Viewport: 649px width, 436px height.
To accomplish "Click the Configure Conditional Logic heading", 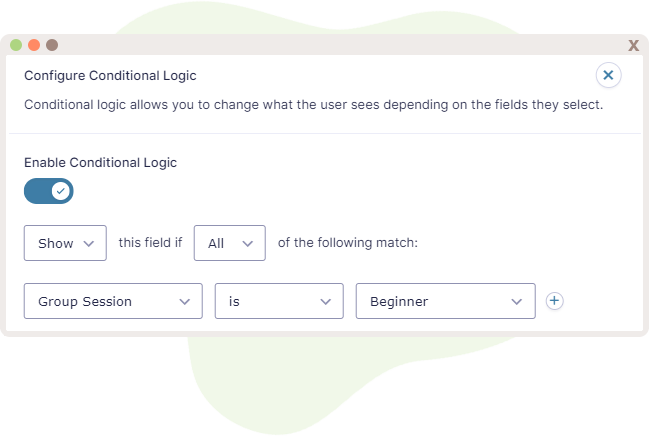I will point(110,76).
